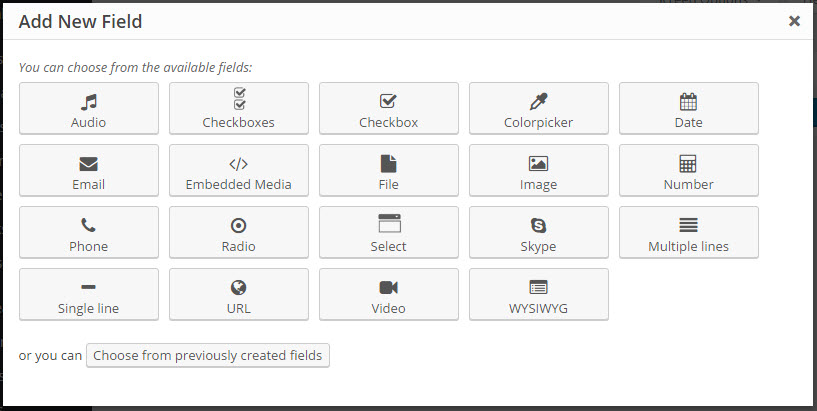The height and width of the screenshot is (411, 817).
Task: Select the Single line field type
Action: pos(89,295)
